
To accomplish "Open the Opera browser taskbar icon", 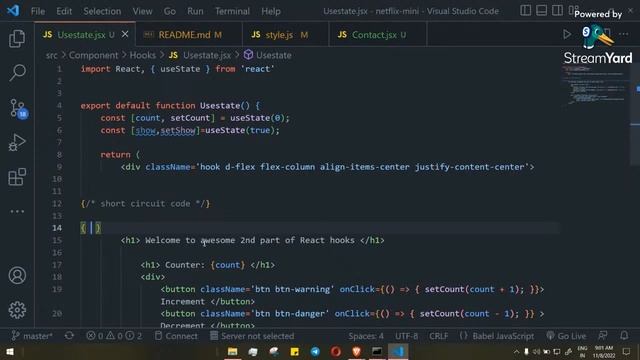I will tap(336, 351).
